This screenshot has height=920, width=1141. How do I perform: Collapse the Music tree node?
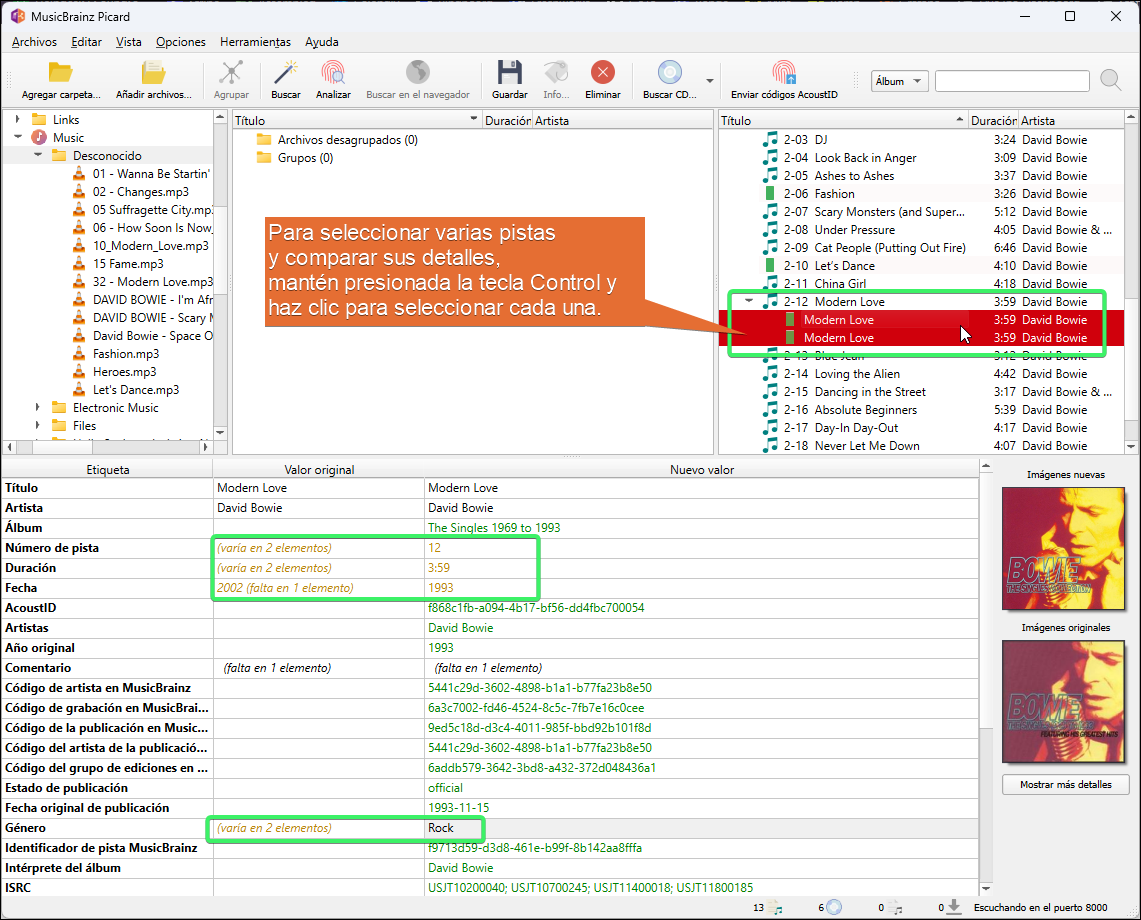click(x=17, y=138)
